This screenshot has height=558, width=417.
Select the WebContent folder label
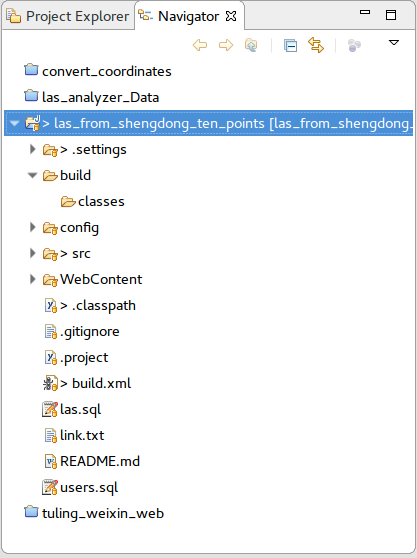[101, 279]
